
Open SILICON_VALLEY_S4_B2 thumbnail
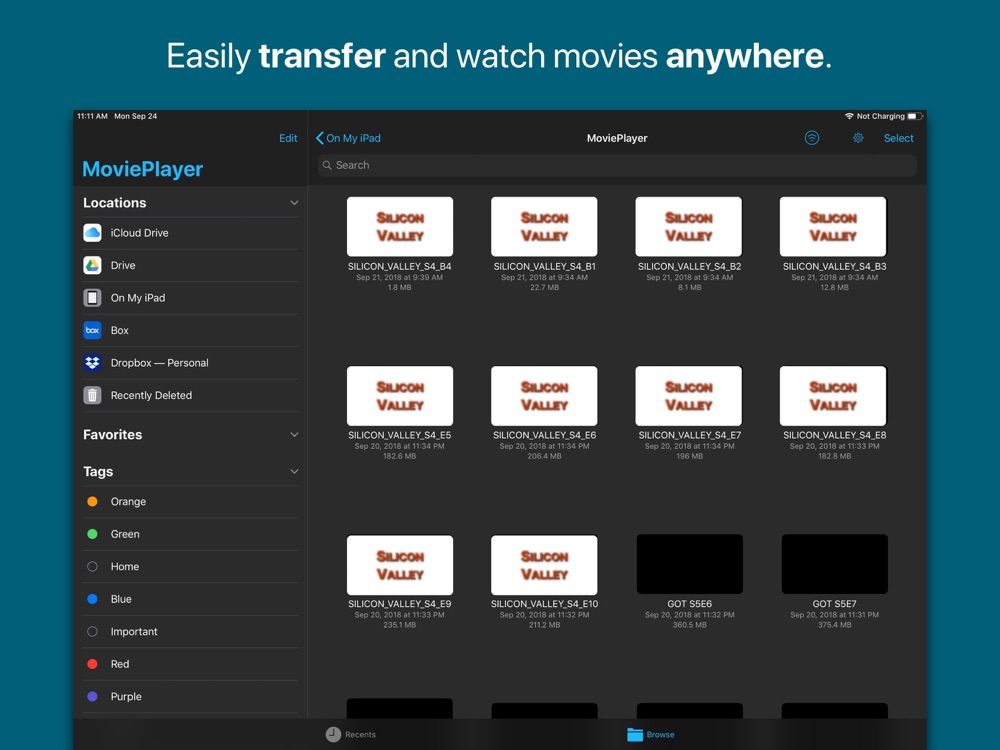tap(689, 226)
